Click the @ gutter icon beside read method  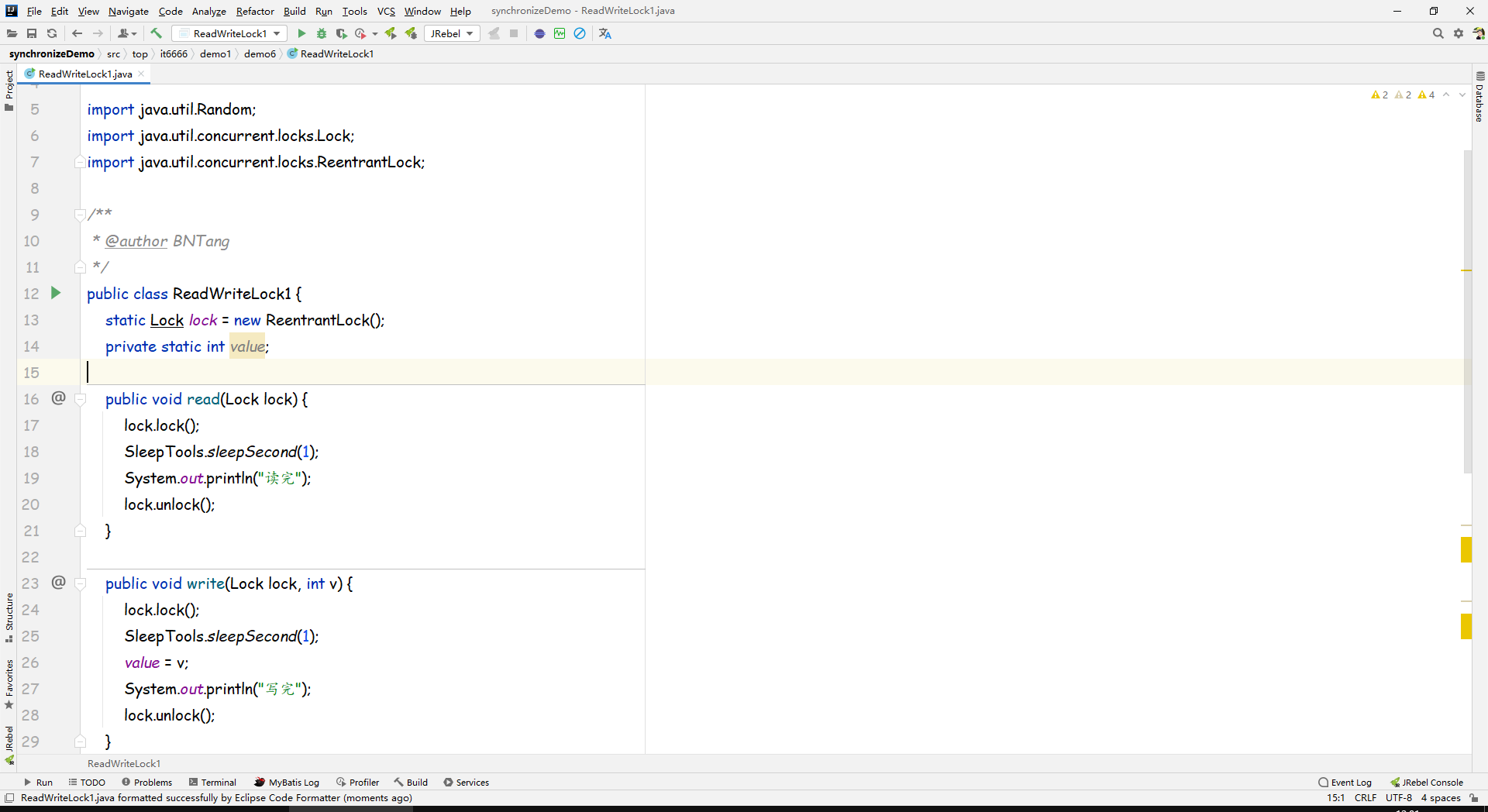58,398
